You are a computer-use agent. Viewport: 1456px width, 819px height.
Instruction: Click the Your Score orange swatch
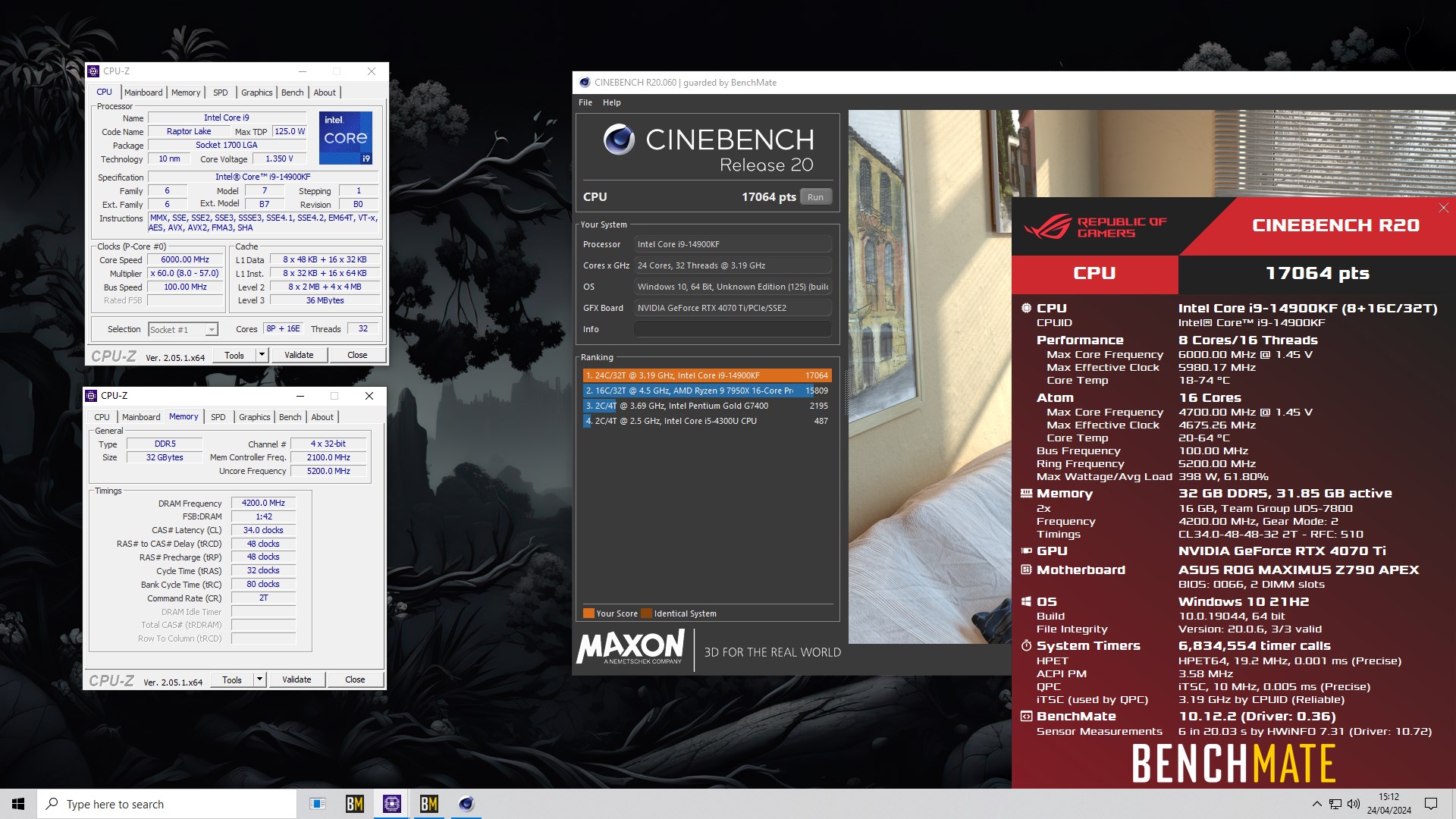(x=588, y=613)
